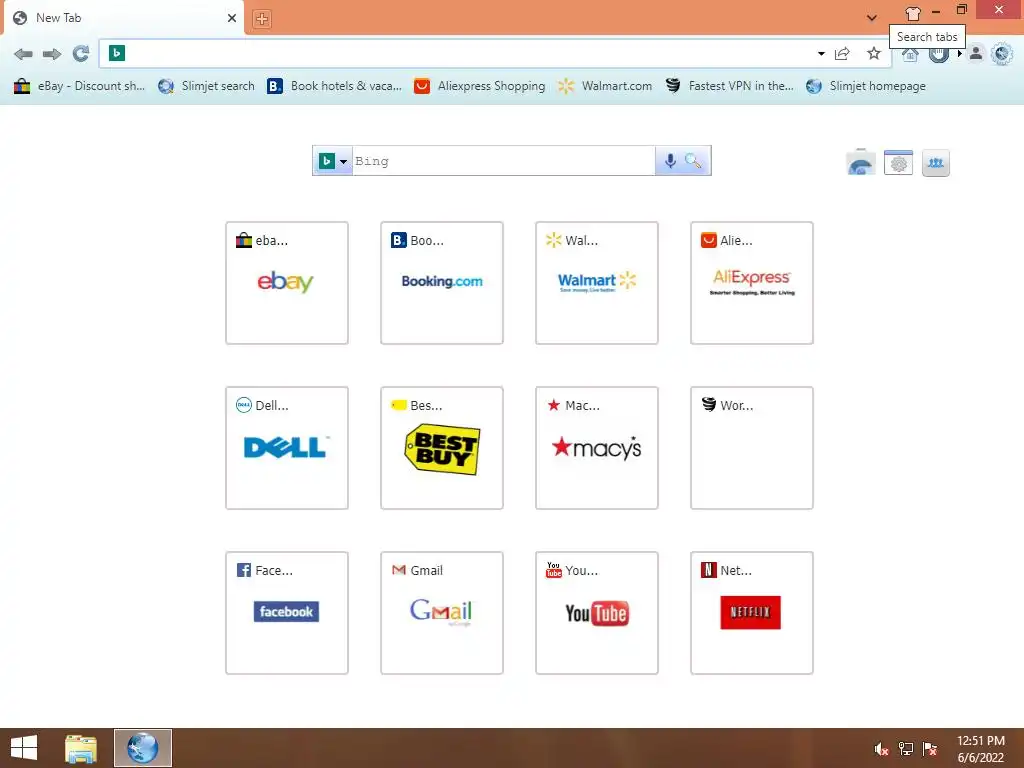Open the Search tabs chevron
1024x768 pixels.
tap(872, 18)
